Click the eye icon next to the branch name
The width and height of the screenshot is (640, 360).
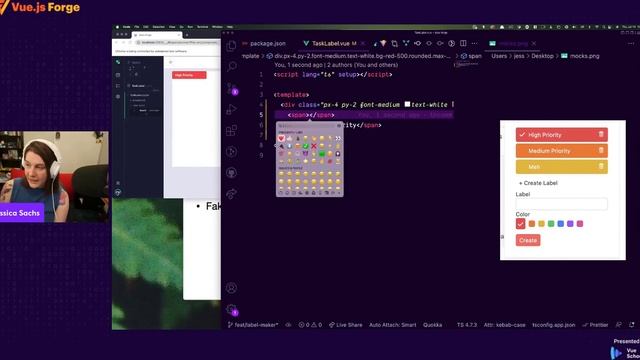(288, 325)
